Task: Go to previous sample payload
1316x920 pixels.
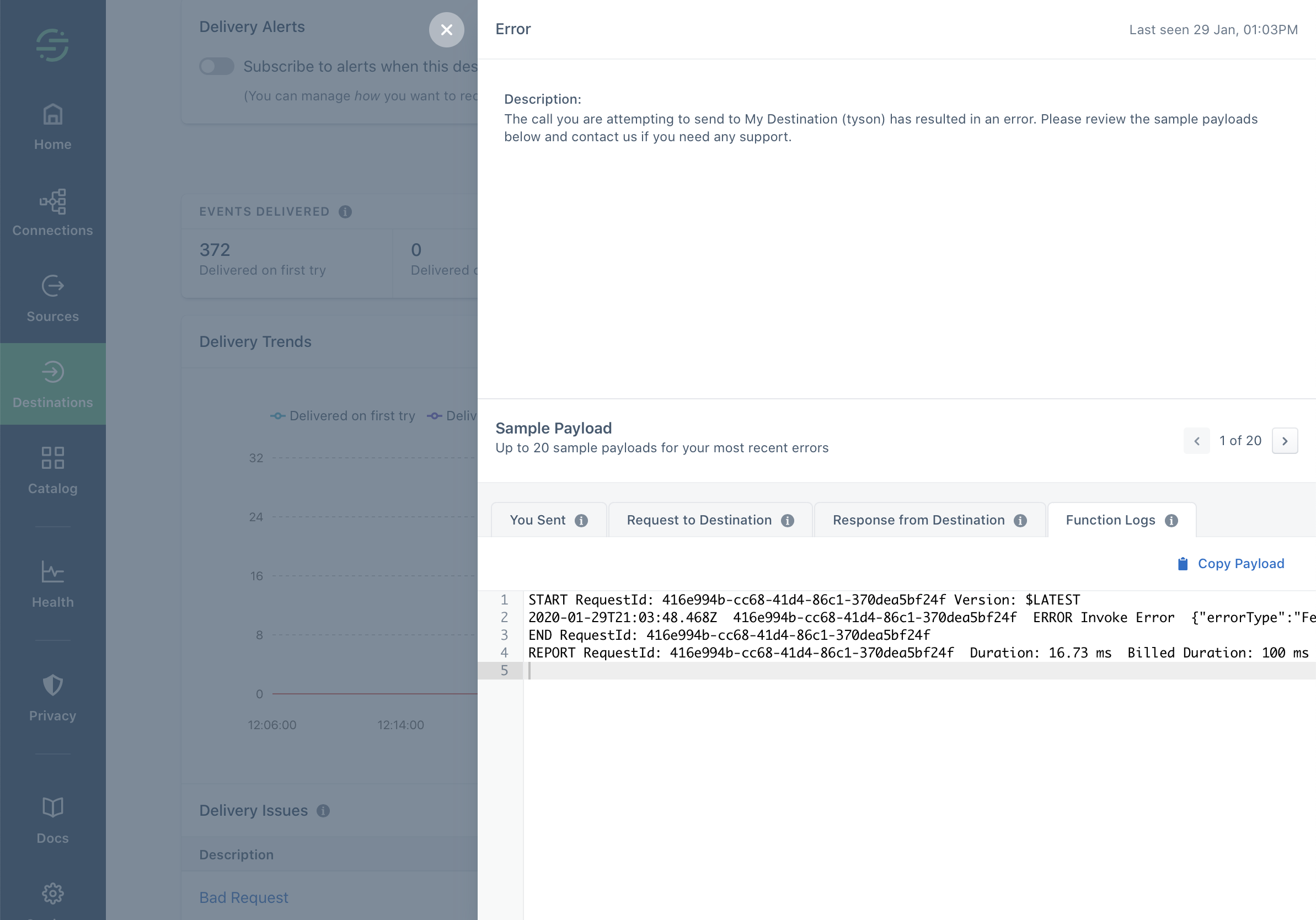Action: coord(1196,441)
